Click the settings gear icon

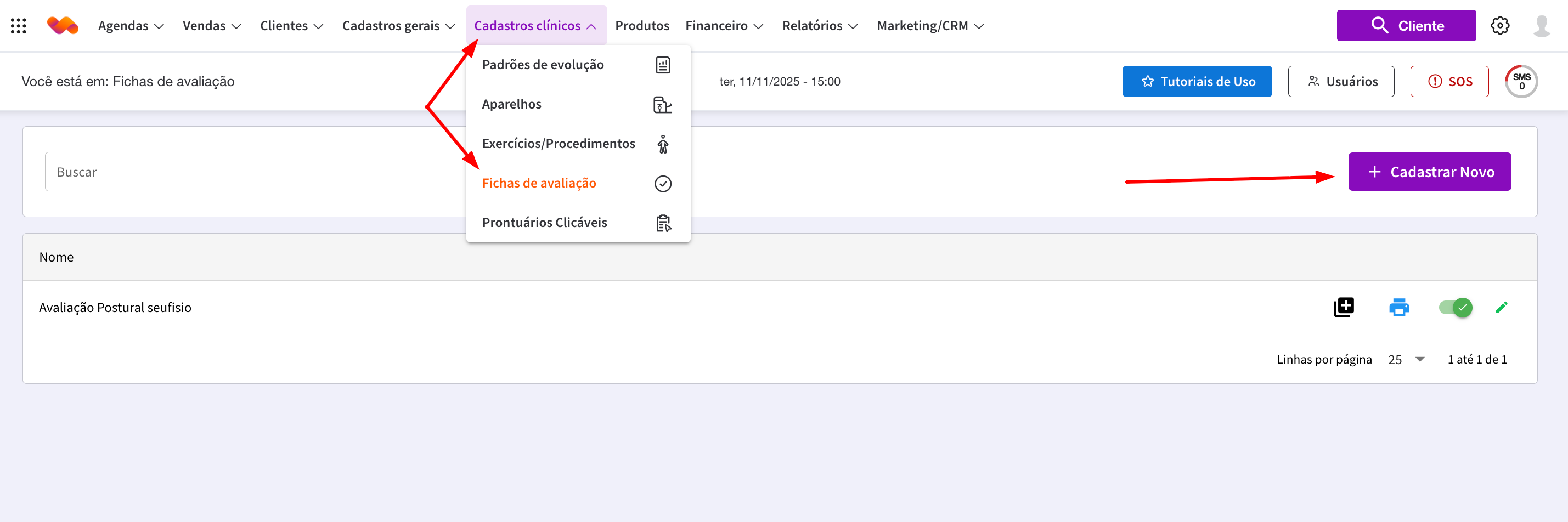point(1499,26)
